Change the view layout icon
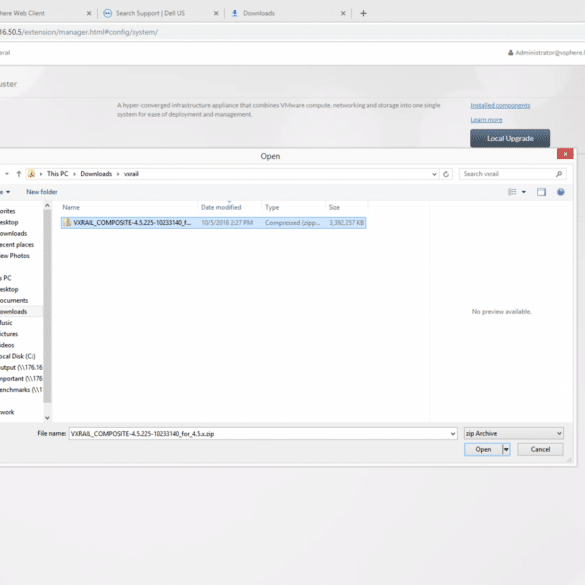Image resolution: width=585 pixels, height=585 pixels. pyautogui.click(x=512, y=192)
